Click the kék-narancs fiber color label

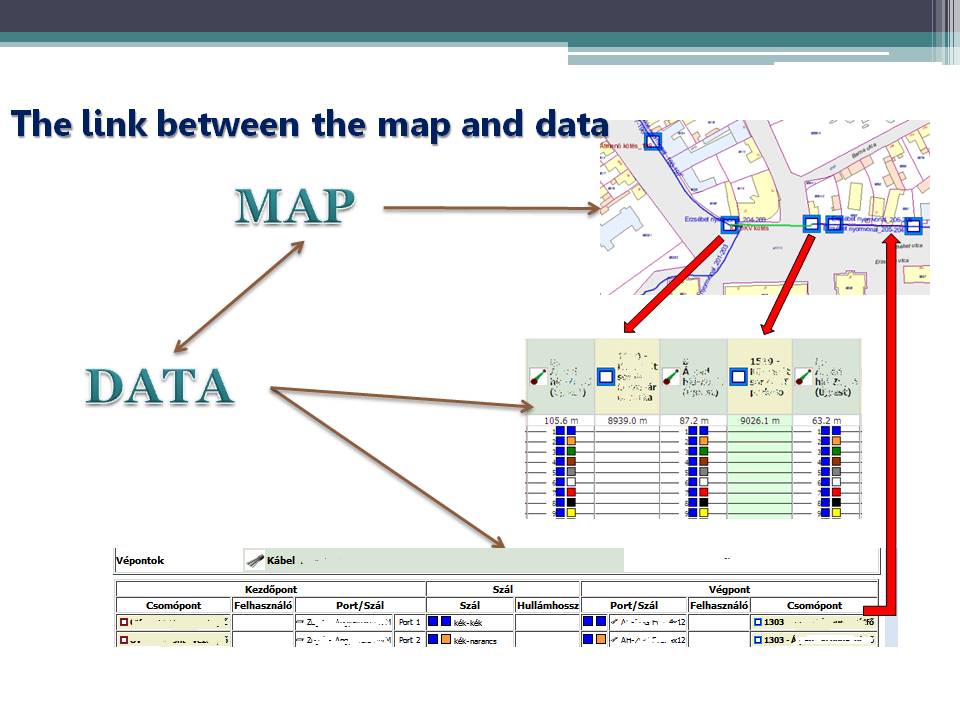(x=475, y=640)
